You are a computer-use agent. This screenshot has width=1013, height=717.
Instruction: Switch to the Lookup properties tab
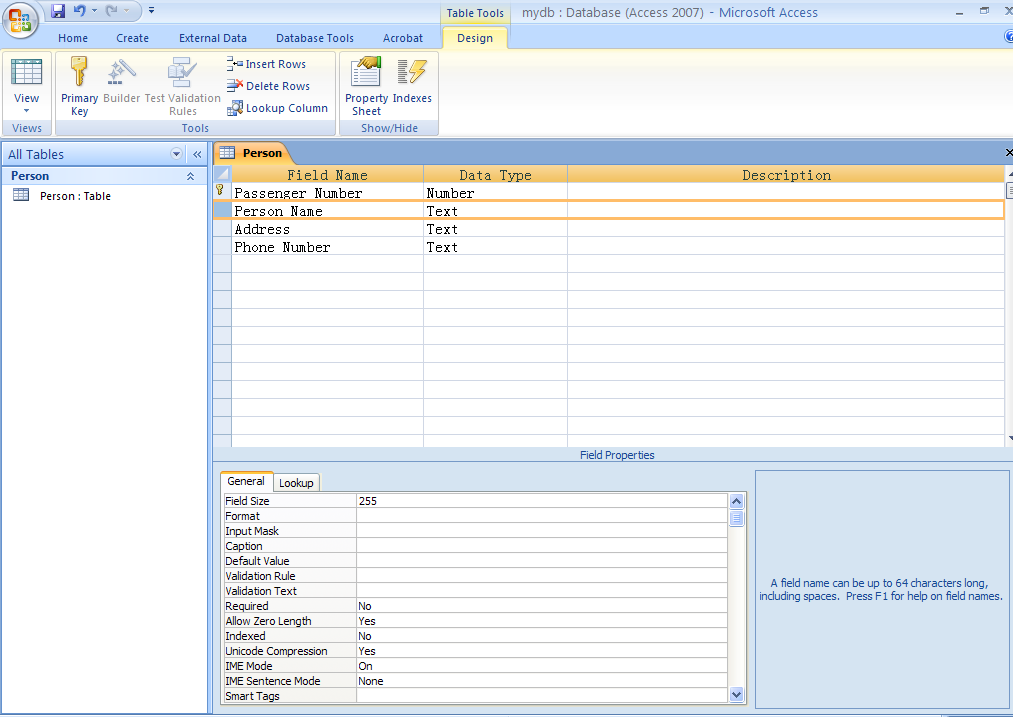pyautogui.click(x=296, y=483)
